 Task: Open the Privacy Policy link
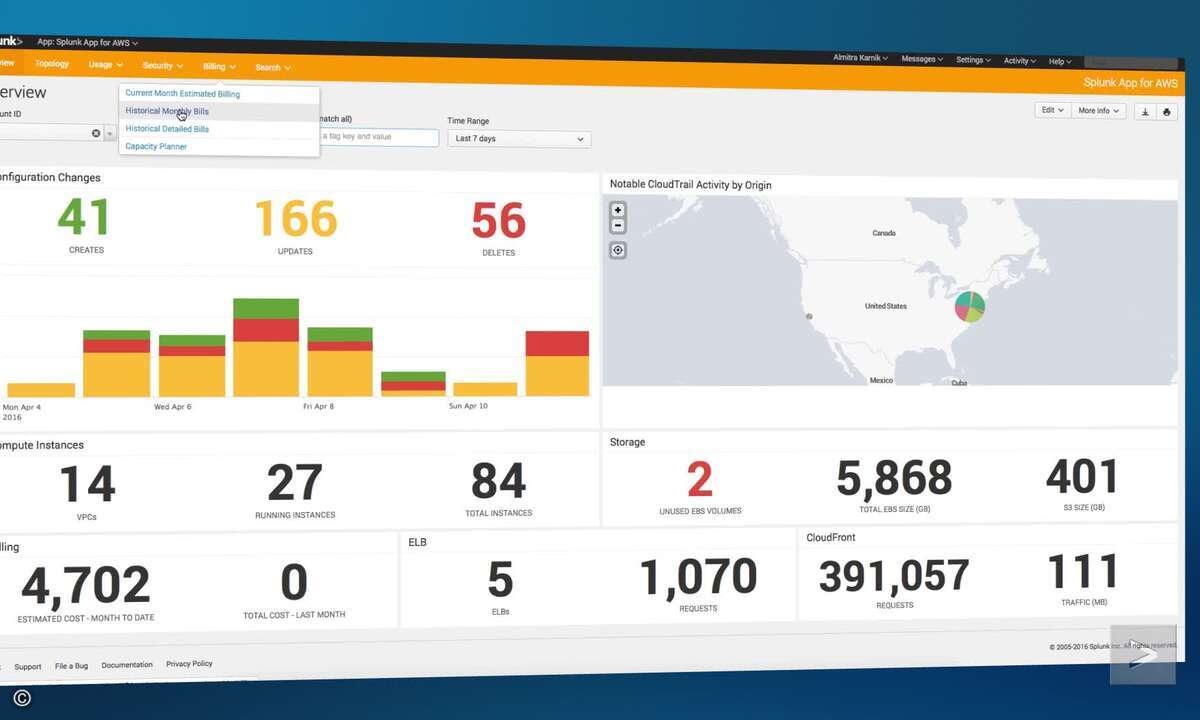(189, 663)
